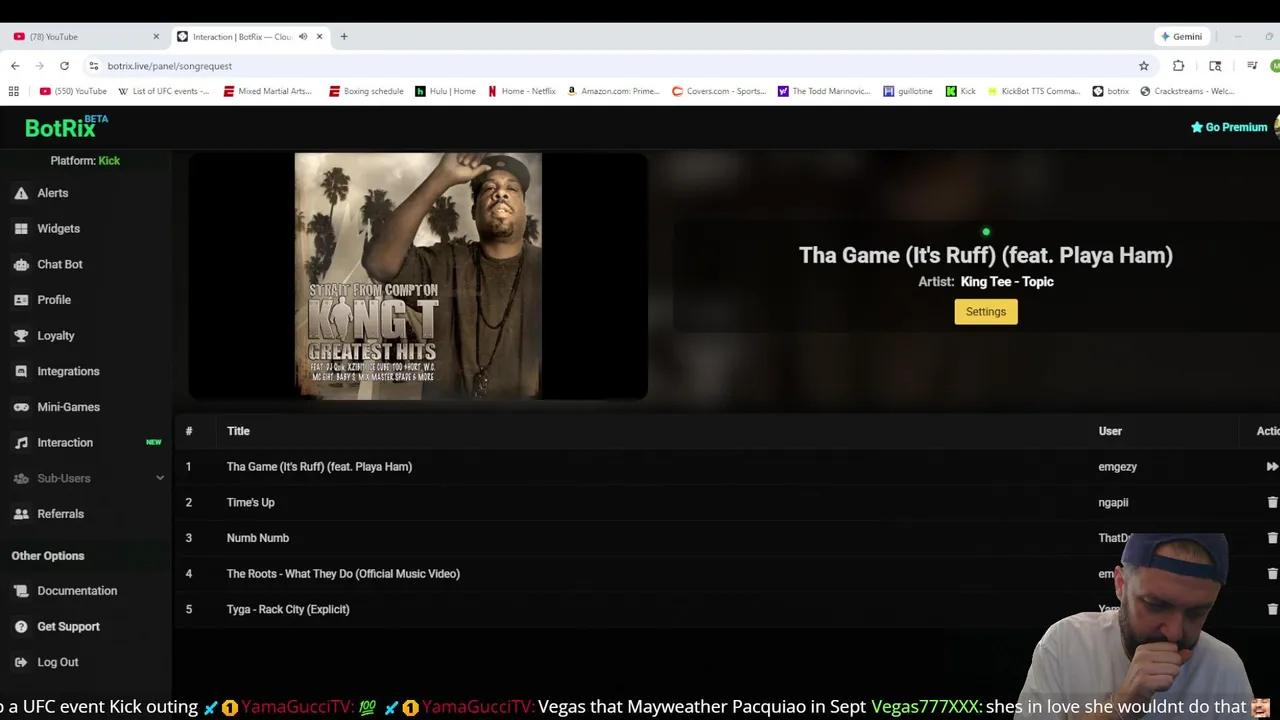Skip the current song Tha Game
Screen dimensions: 1280x720
point(1272,467)
